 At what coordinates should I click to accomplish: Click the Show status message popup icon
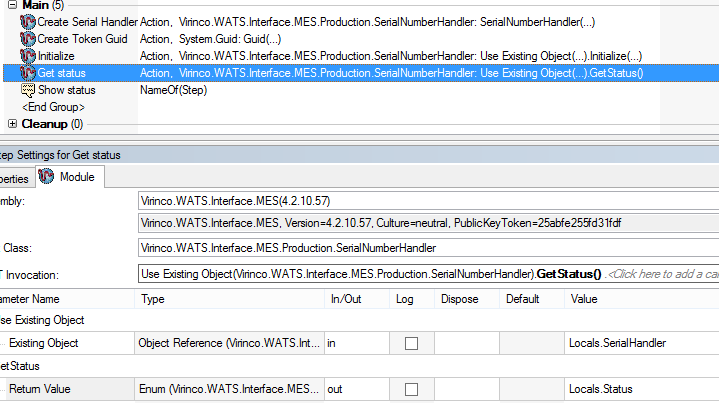(x=28, y=90)
